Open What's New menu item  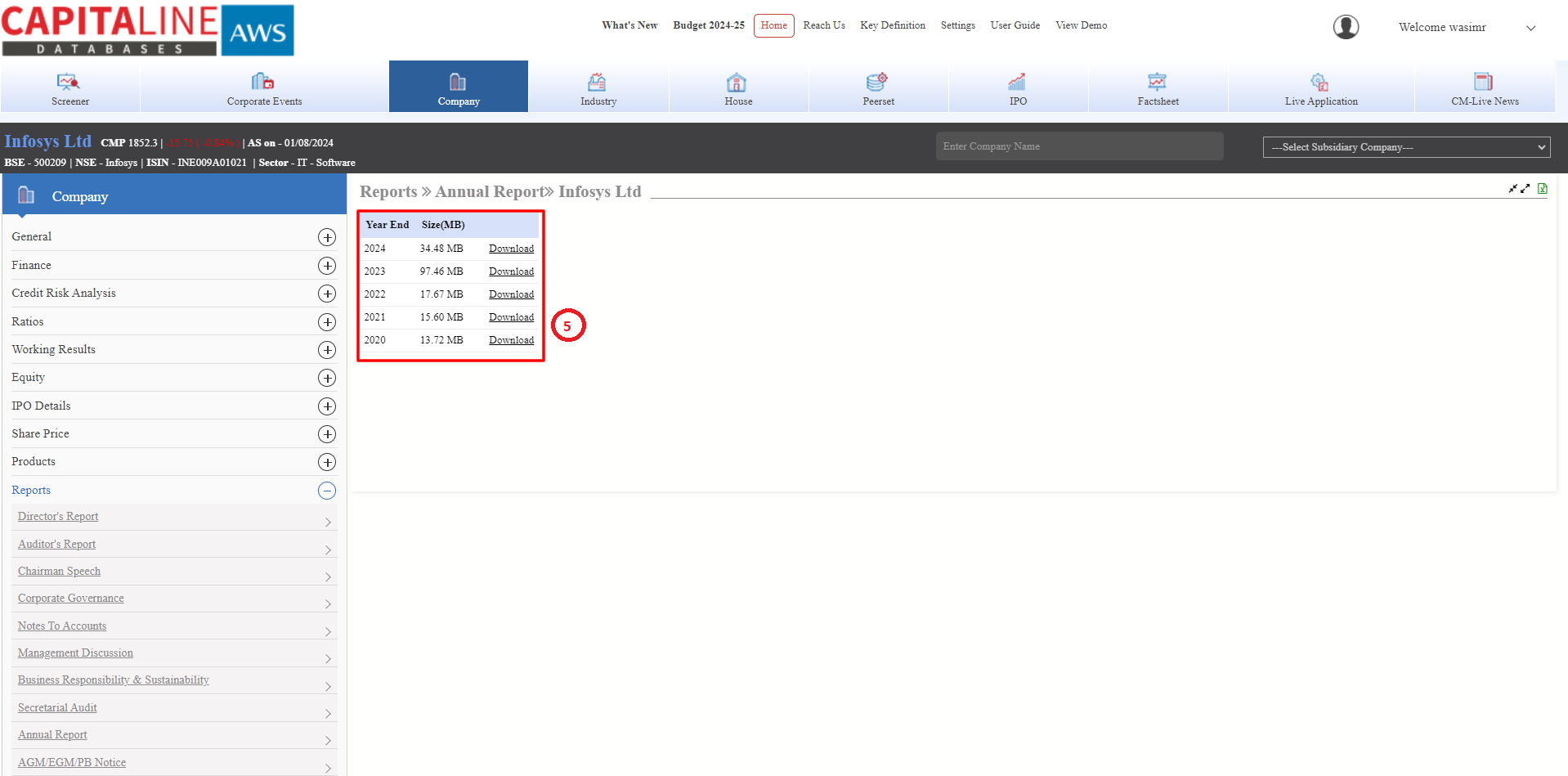tap(629, 25)
